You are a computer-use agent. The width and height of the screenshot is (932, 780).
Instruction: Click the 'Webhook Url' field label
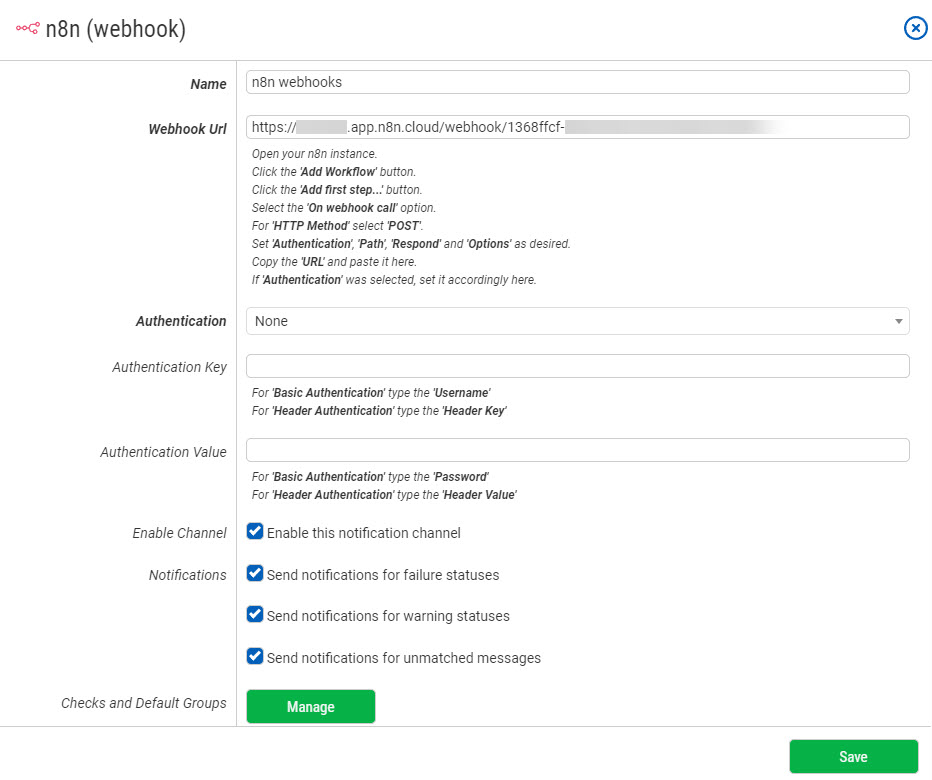187,129
